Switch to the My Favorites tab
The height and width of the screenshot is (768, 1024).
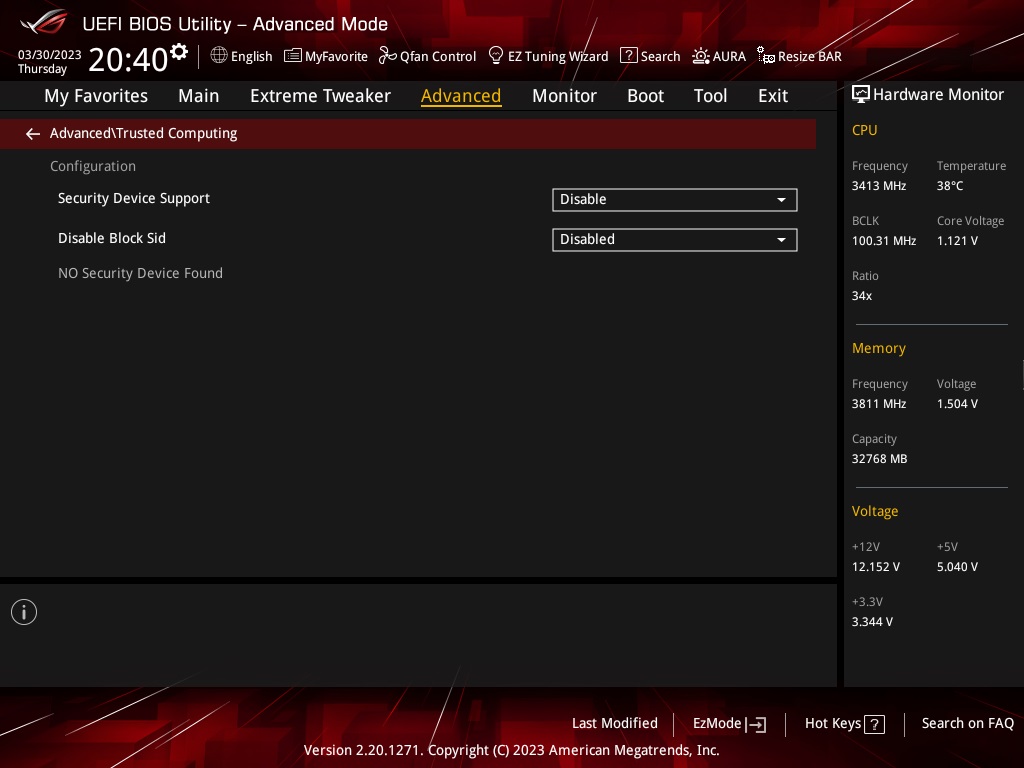click(x=96, y=96)
